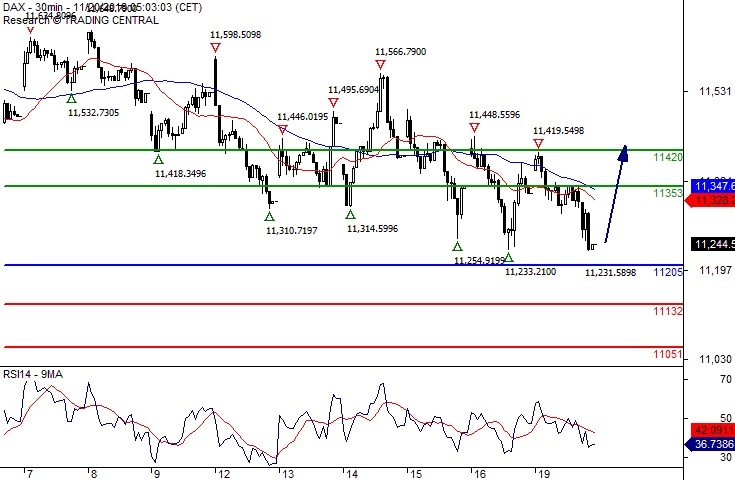The width and height of the screenshot is (735, 480).
Task: Click date 15 on the time axis
Action: [x=416, y=474]
